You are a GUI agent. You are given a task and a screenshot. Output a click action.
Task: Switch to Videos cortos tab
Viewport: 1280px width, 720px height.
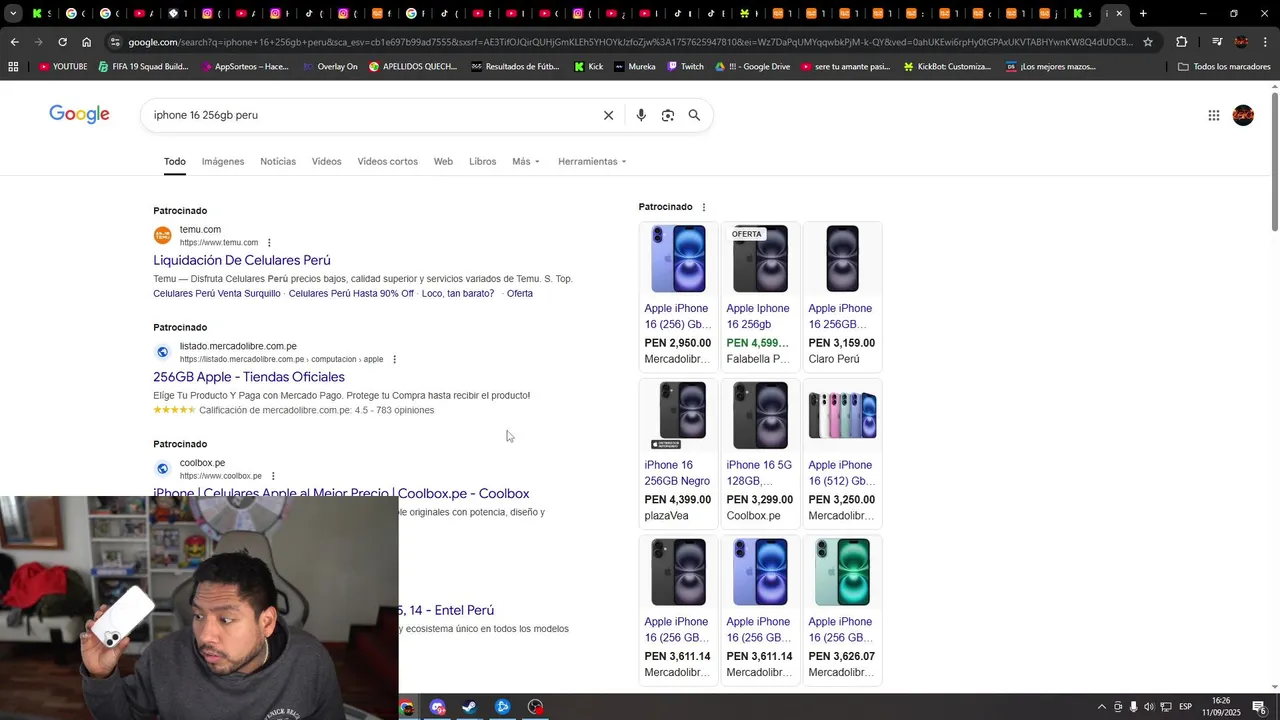[388, 161]
